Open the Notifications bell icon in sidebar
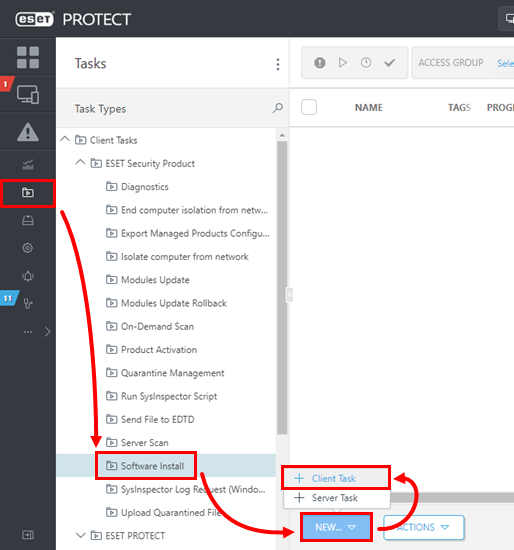 click(28, 276)
